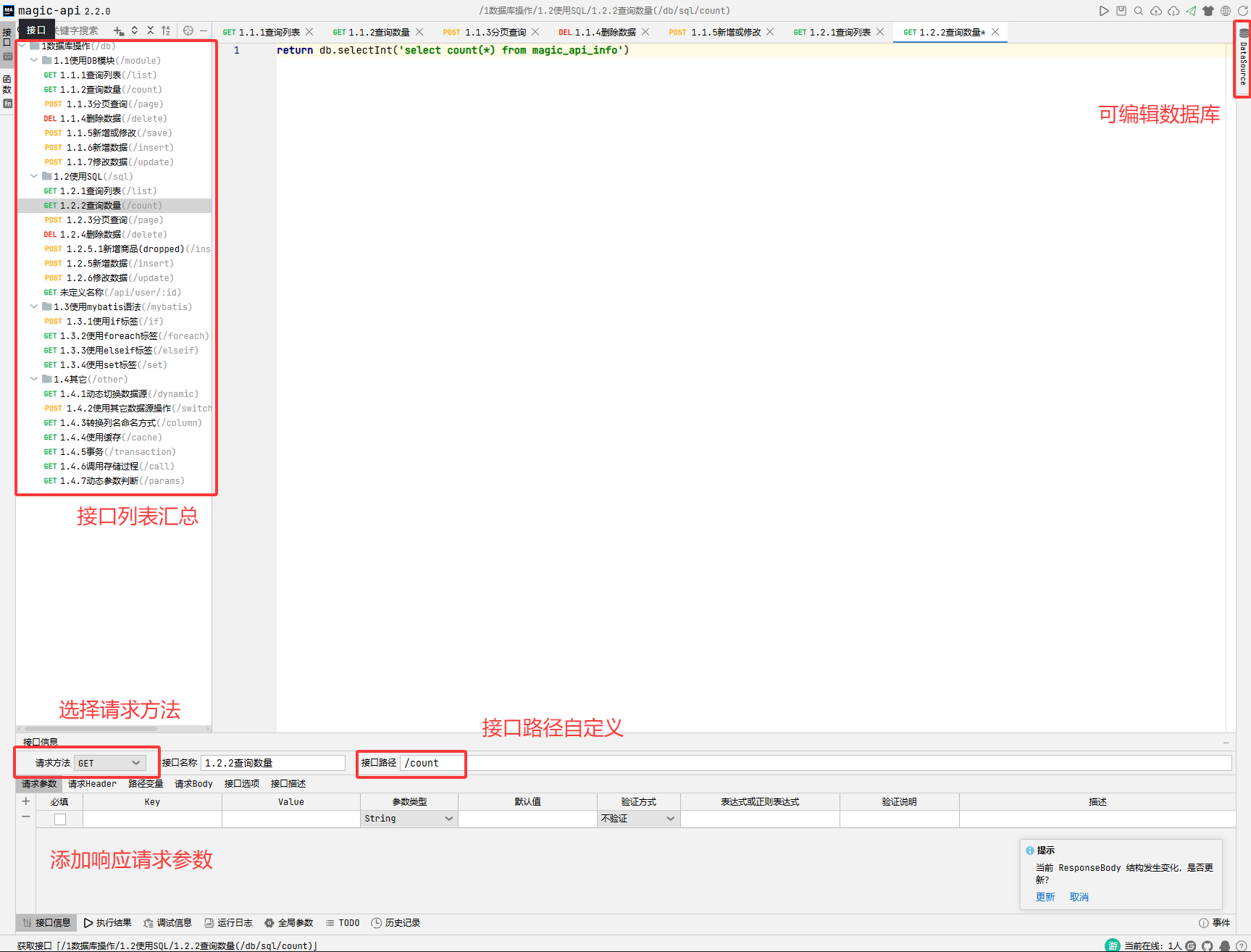
Task: Click the Gitee icon in status bar
Action: tap(1191, 945)
